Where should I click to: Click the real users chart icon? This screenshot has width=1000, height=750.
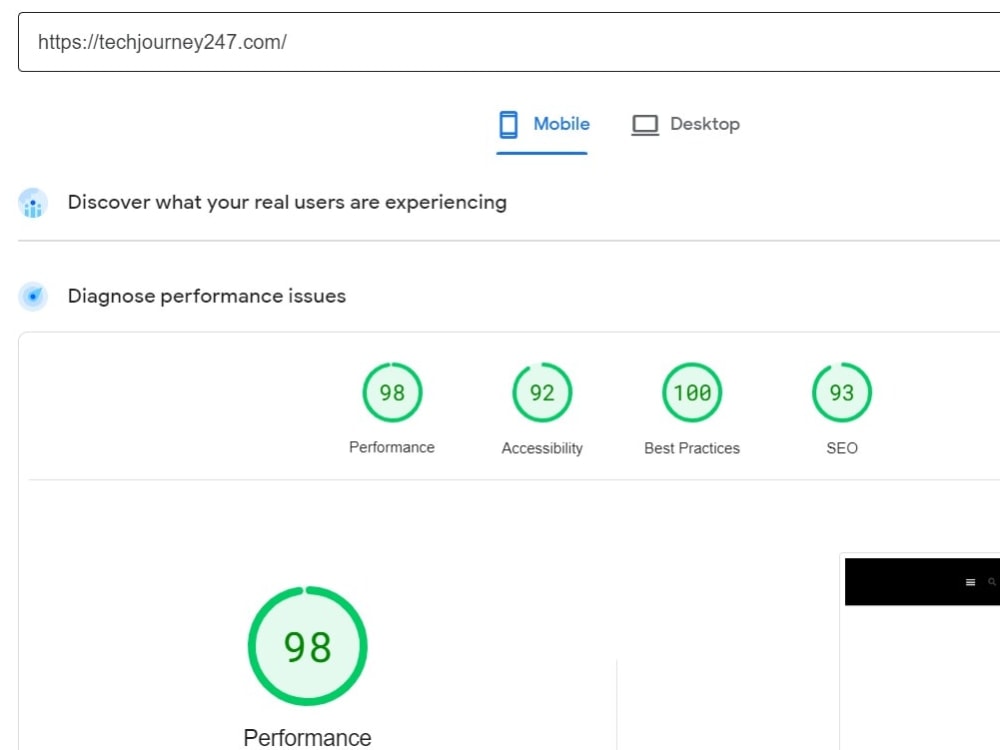click(x=33, y=203)
